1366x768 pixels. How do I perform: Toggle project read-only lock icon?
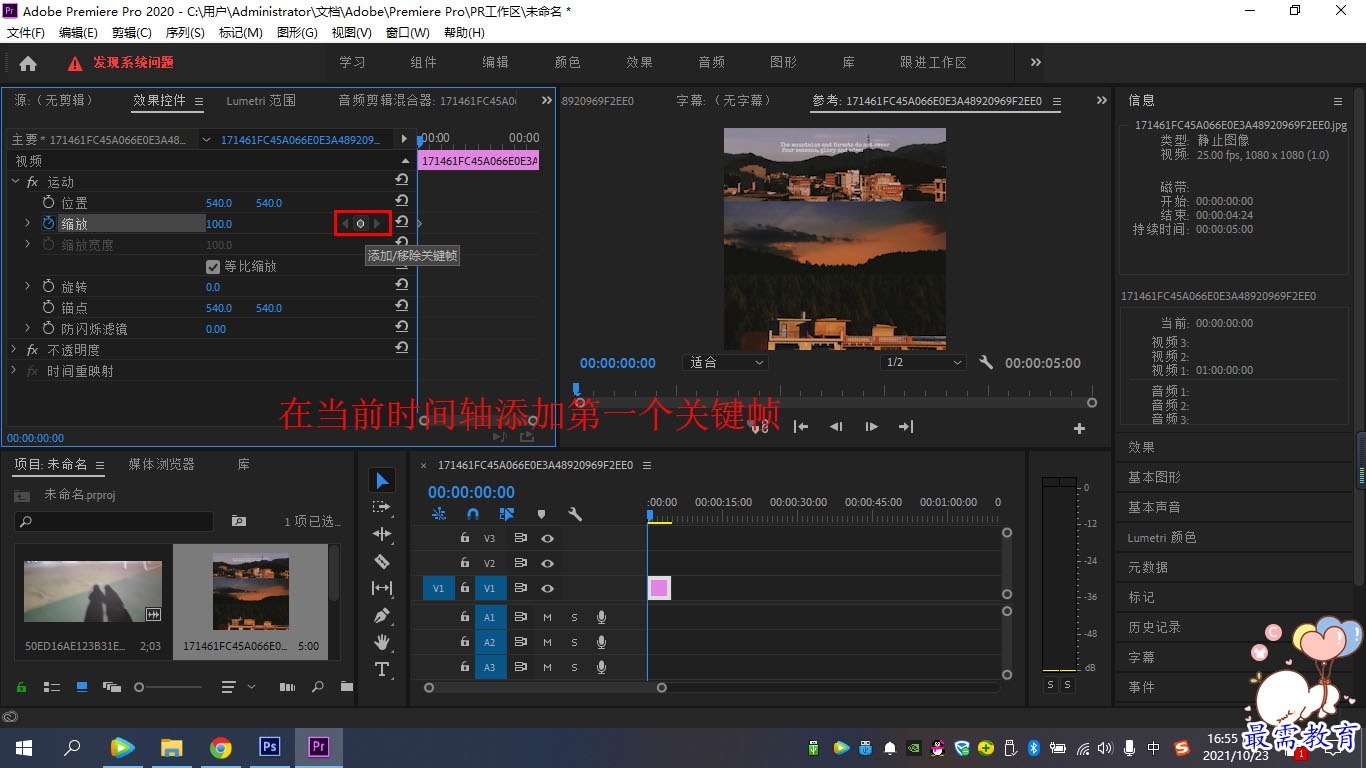click(21, 687)
